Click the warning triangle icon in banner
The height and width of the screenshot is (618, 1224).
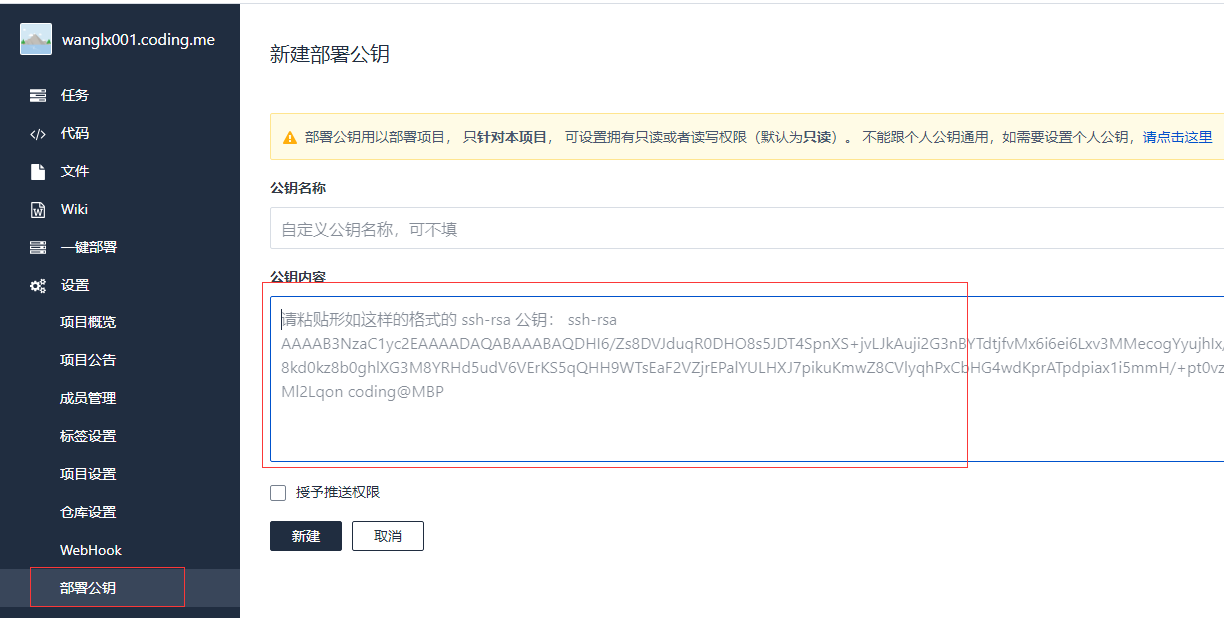[289, 135]
